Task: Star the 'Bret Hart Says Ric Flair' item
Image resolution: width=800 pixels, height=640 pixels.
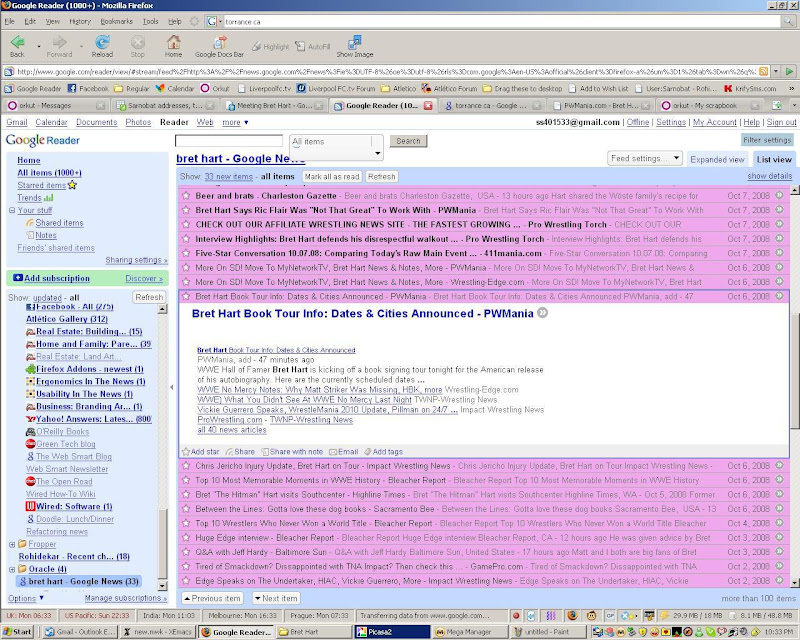Action: tap(186, 210)
